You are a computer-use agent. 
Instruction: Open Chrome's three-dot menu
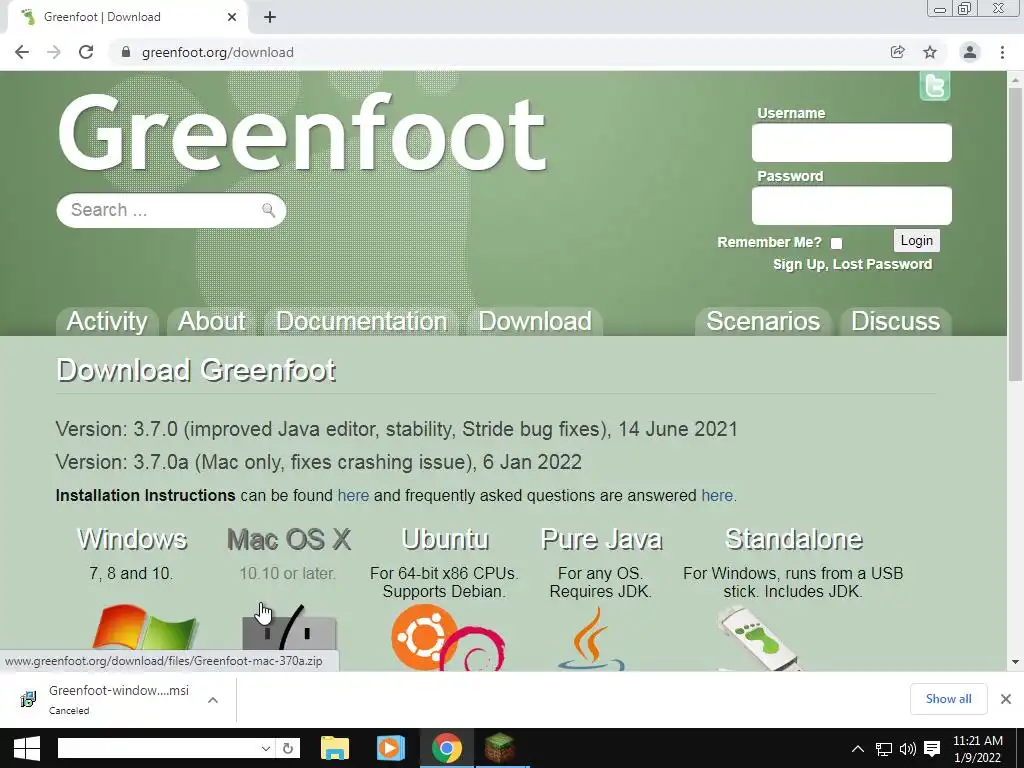click(1002, 52)
